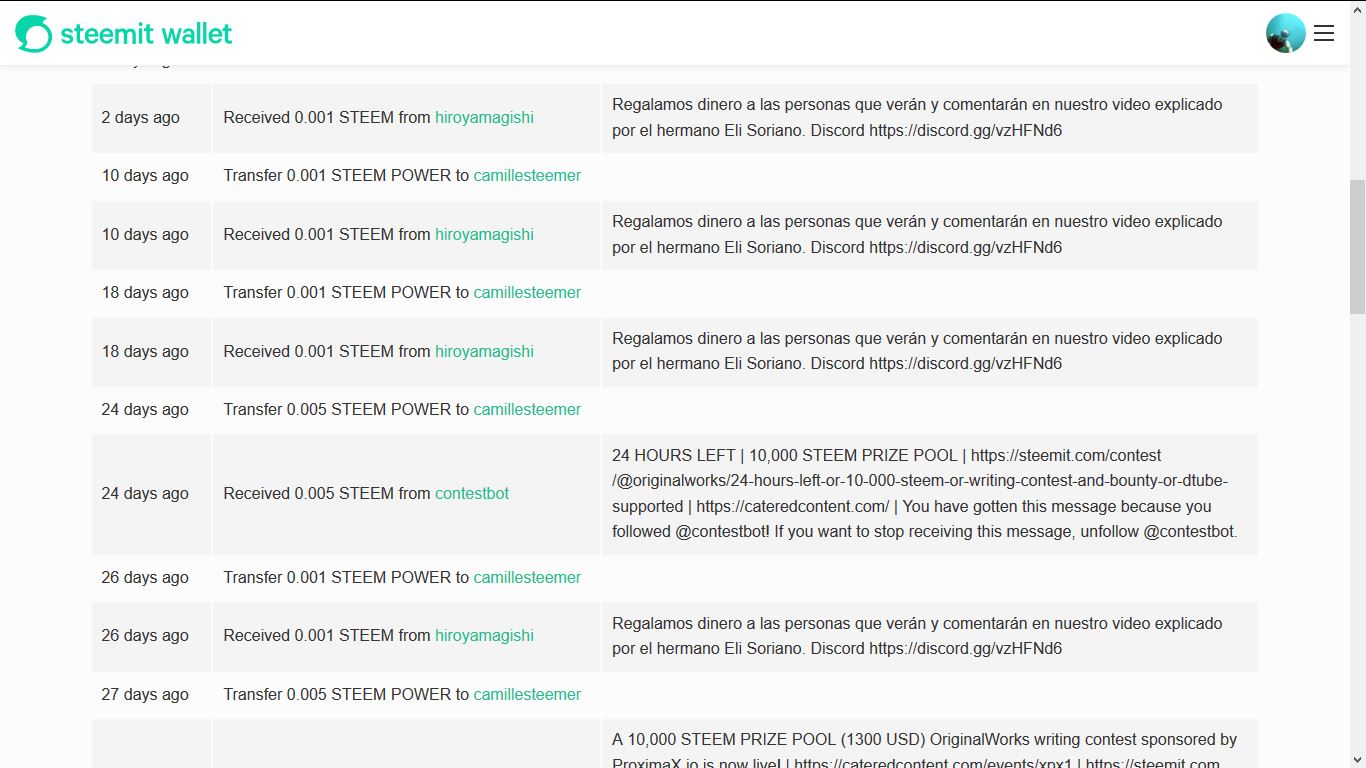Open camillesteemer link in the 10 days ago transfer
The height and width of the screenshot is (768, 1366).
[527, 175]
